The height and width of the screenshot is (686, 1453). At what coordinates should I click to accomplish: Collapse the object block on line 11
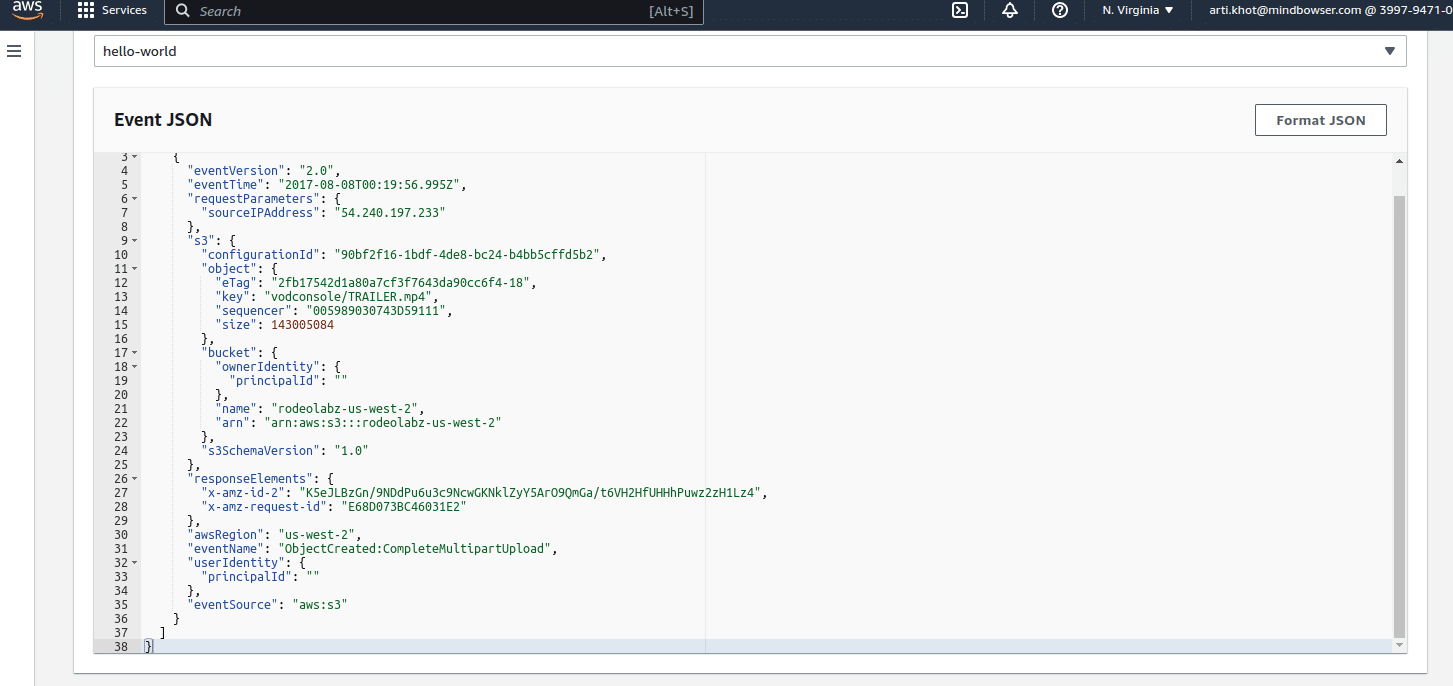point(135,269)
